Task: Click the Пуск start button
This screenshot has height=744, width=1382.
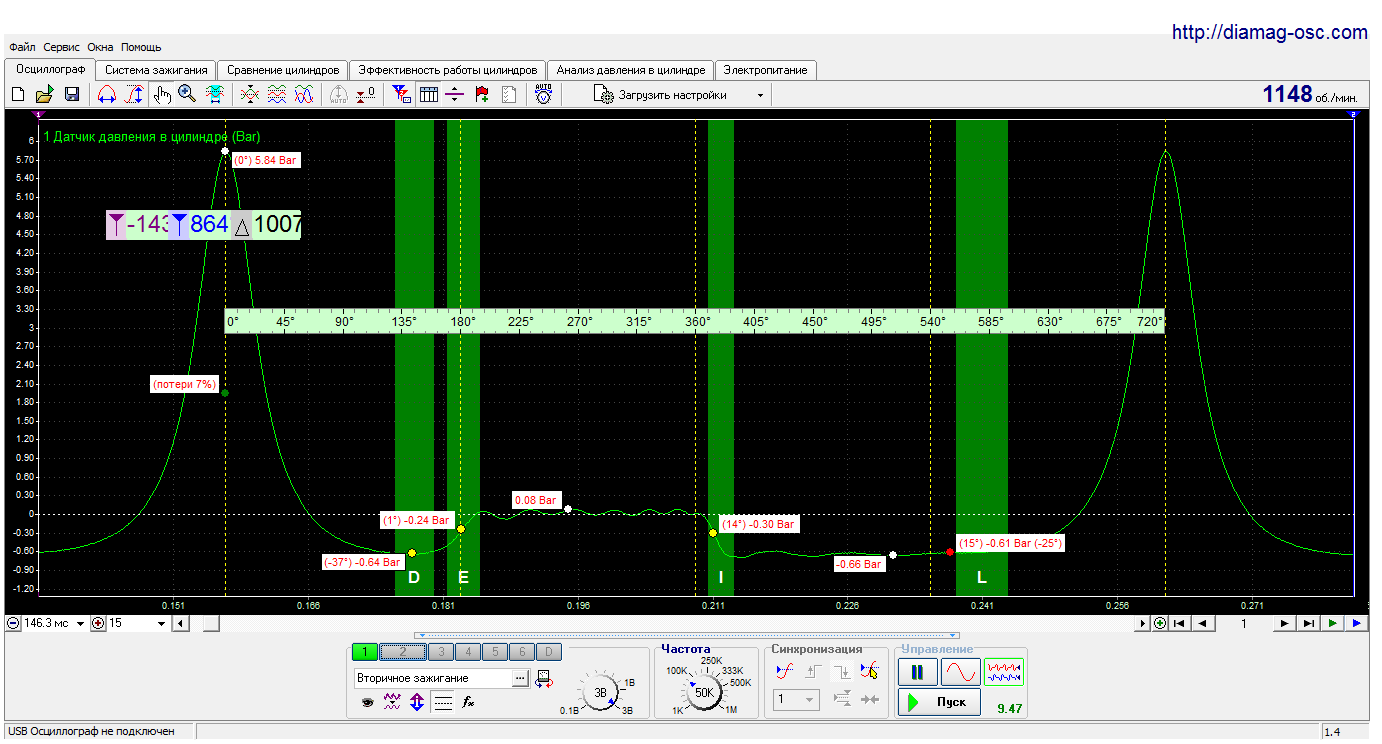Action: (937, 702)
